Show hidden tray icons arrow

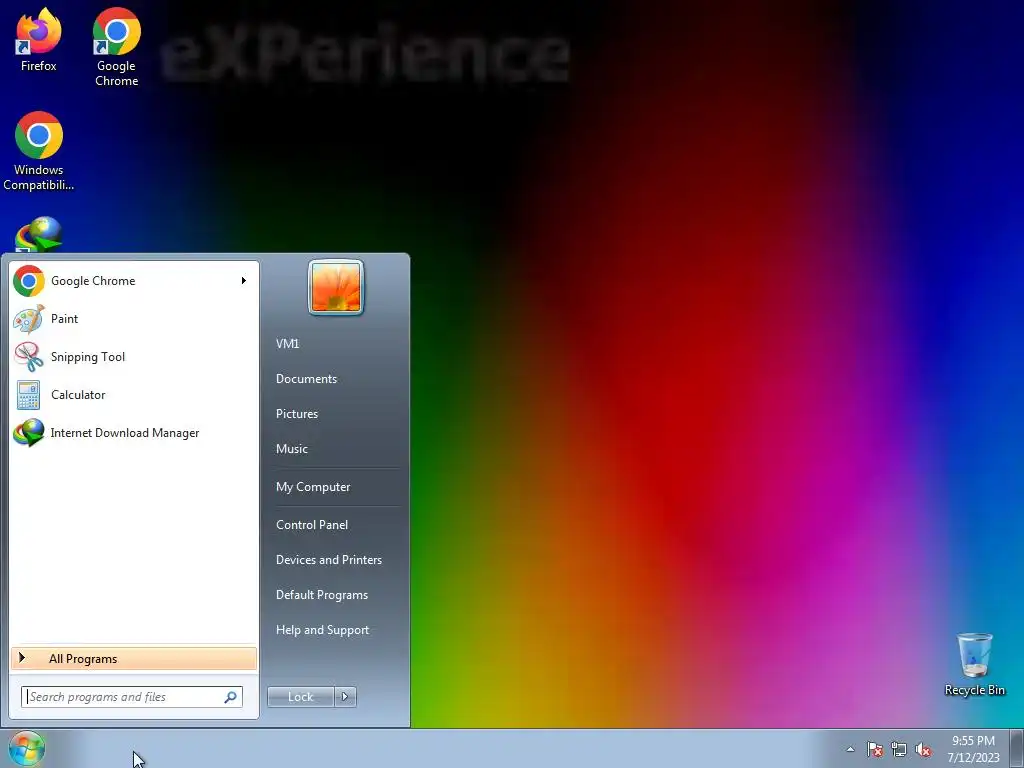(850, 749)
